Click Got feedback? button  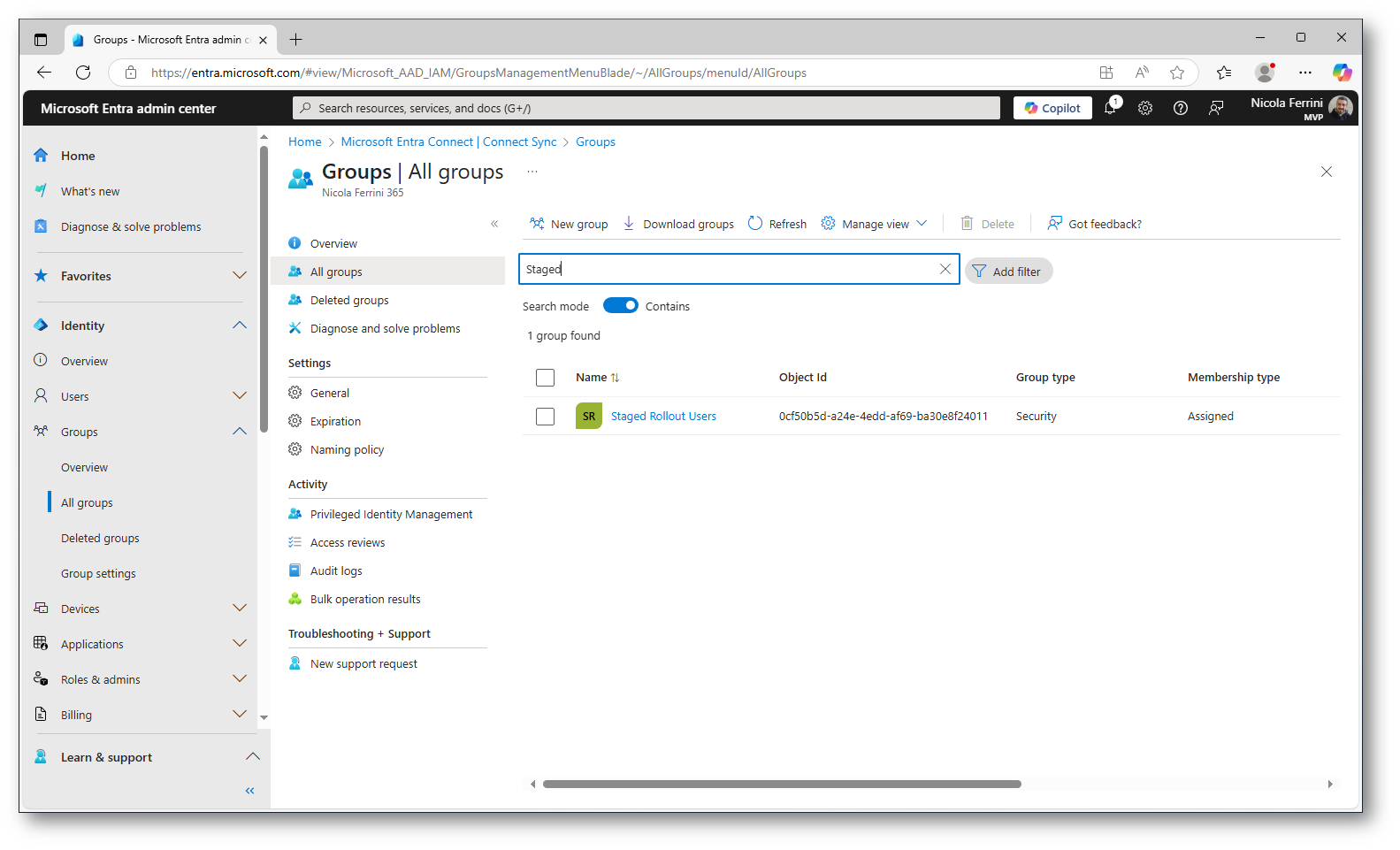(1094, 224)
